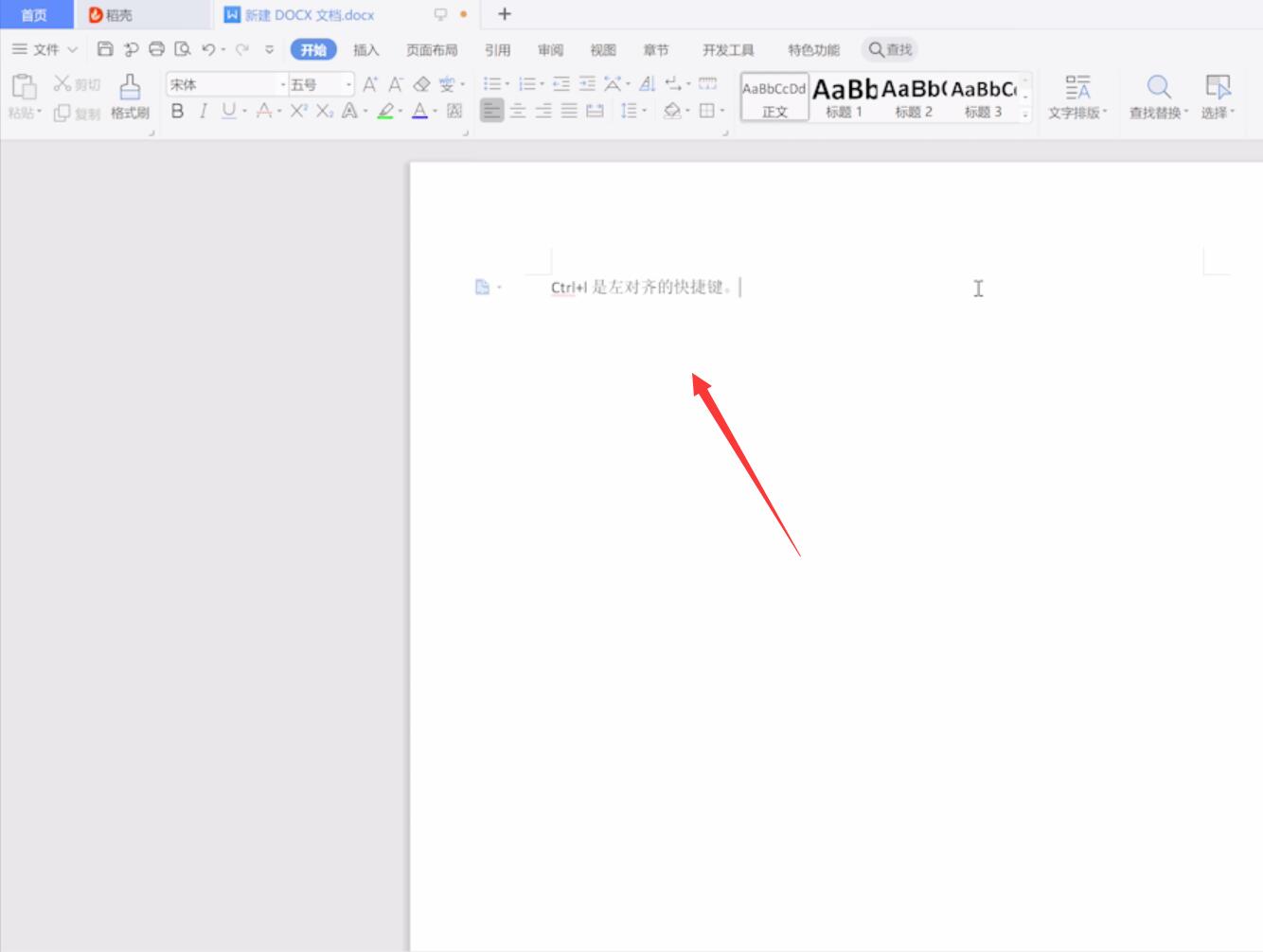Screen dimensions: 1263x952
Task: Toggle Align Left
Action: 491,111
